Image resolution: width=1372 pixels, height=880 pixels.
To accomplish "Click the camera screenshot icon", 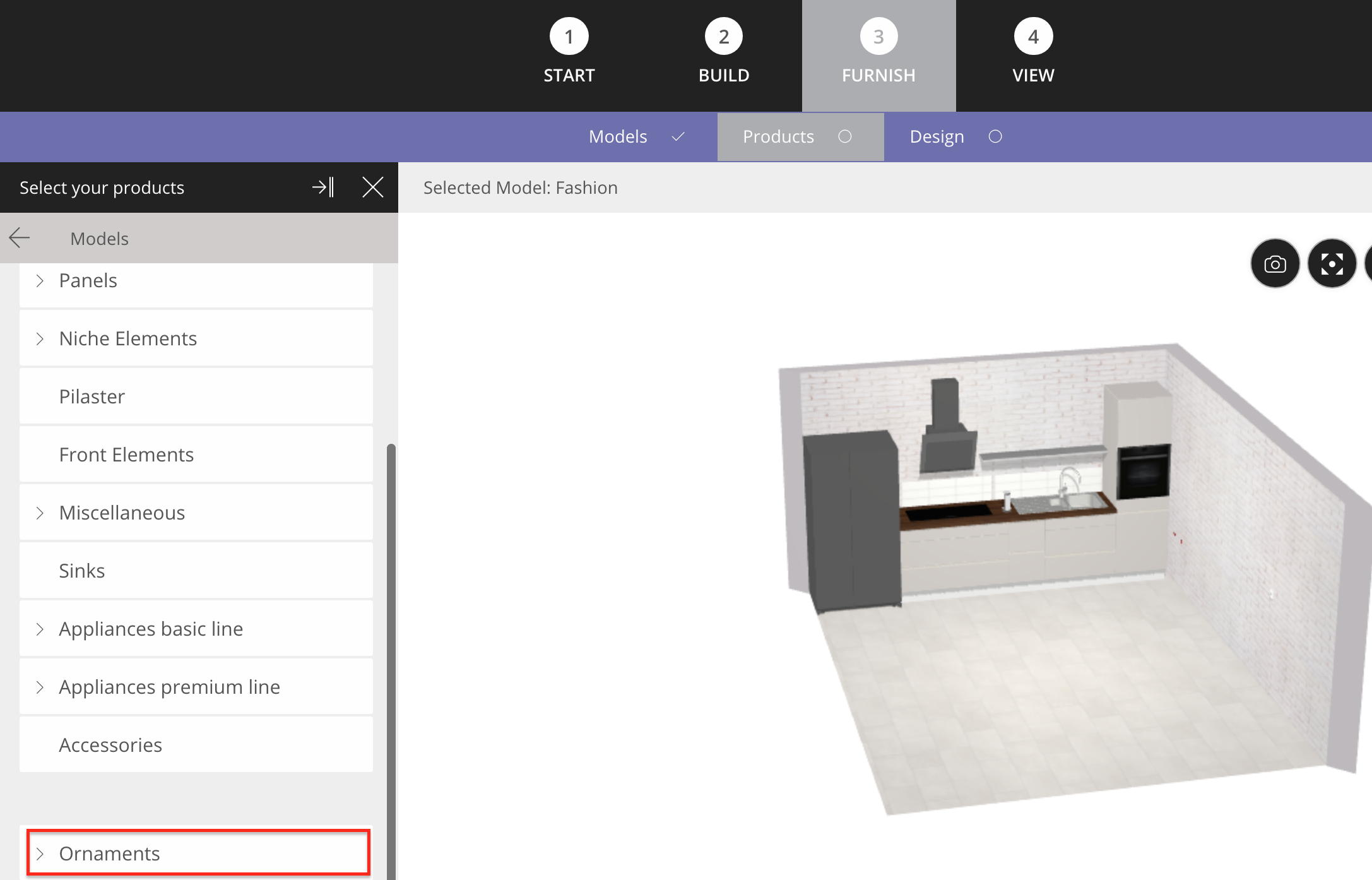I will tap(1275, 264).
